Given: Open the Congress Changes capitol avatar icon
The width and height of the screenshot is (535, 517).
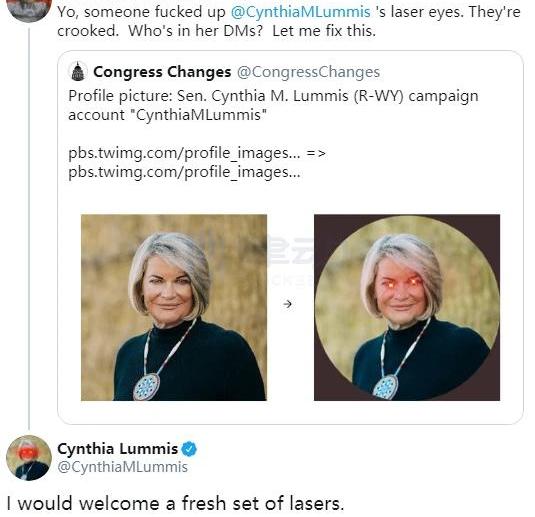Looking at the screenshot, I should pyautogui.click(x=78, y=71).
